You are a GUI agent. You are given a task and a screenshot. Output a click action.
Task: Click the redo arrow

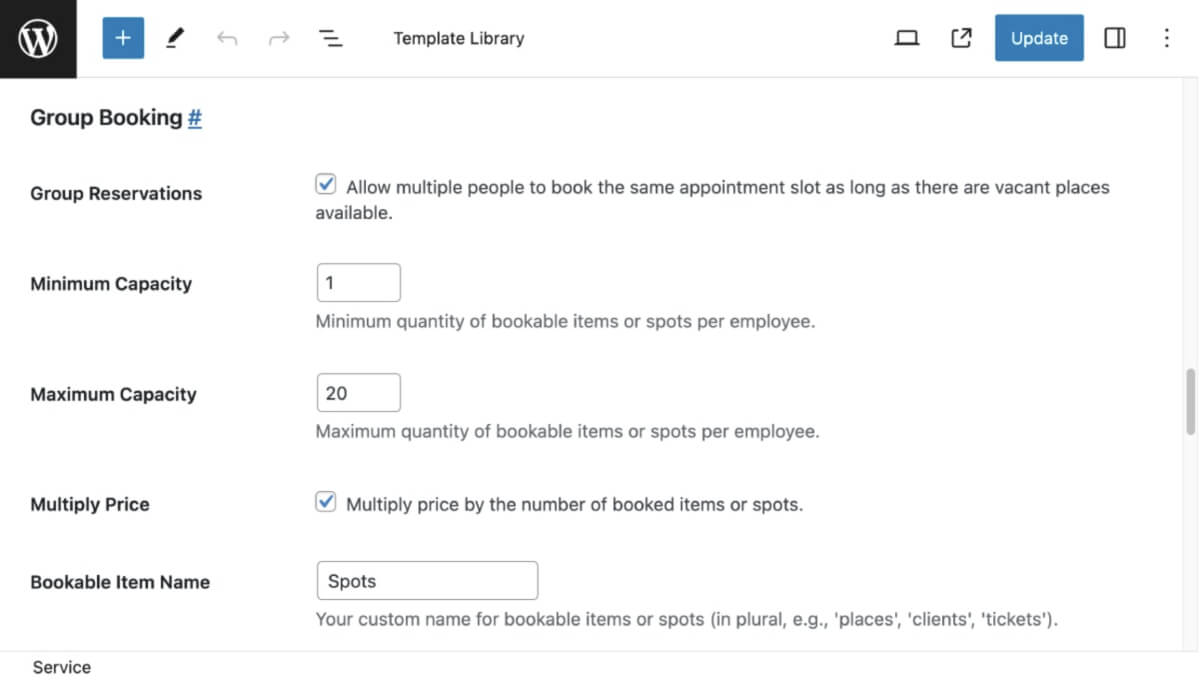(x=279, y=38)
